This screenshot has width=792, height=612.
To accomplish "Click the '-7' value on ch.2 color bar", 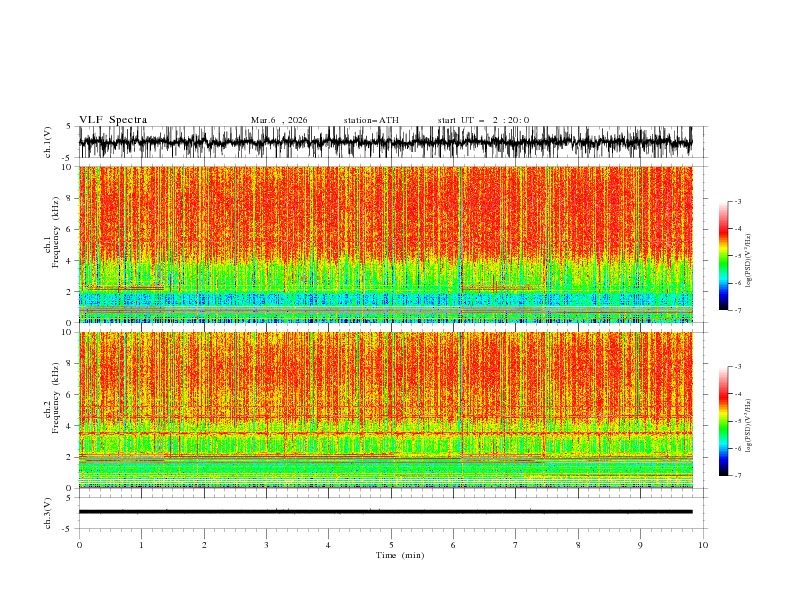I will click(738, 476).
